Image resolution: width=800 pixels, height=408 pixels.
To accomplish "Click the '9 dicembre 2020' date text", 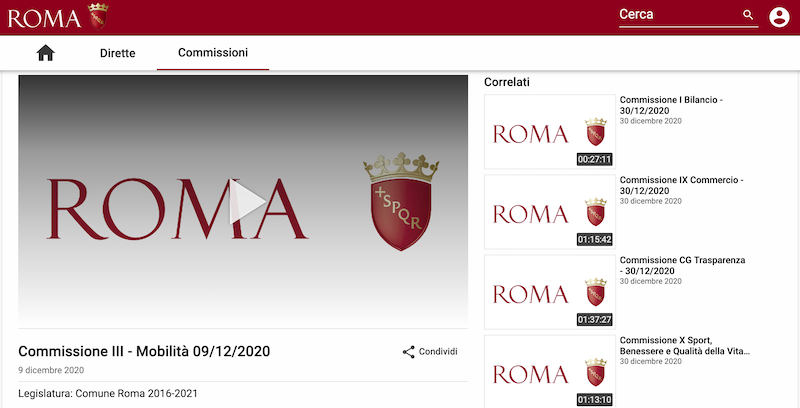I will (51, 370).
